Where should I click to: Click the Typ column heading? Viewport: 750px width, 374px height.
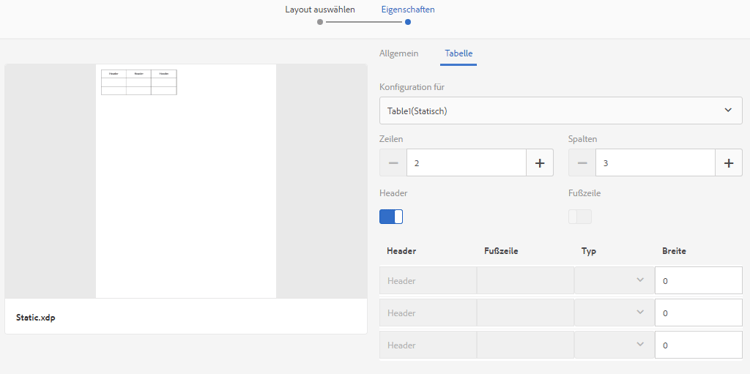(589, 251)
